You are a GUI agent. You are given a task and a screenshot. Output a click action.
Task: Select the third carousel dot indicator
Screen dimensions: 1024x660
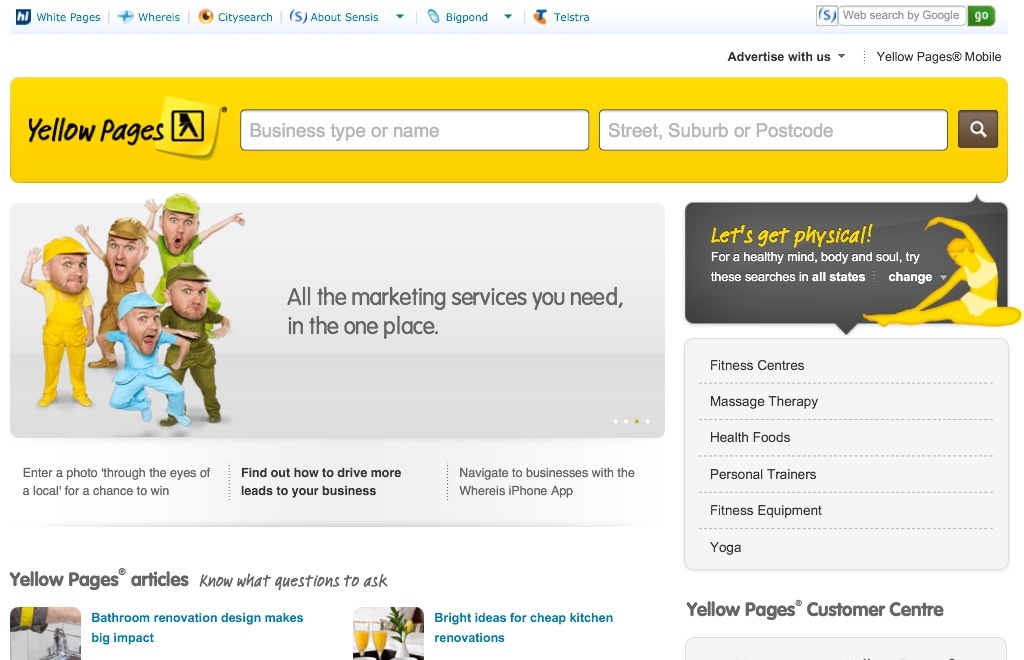coord(636,421)
